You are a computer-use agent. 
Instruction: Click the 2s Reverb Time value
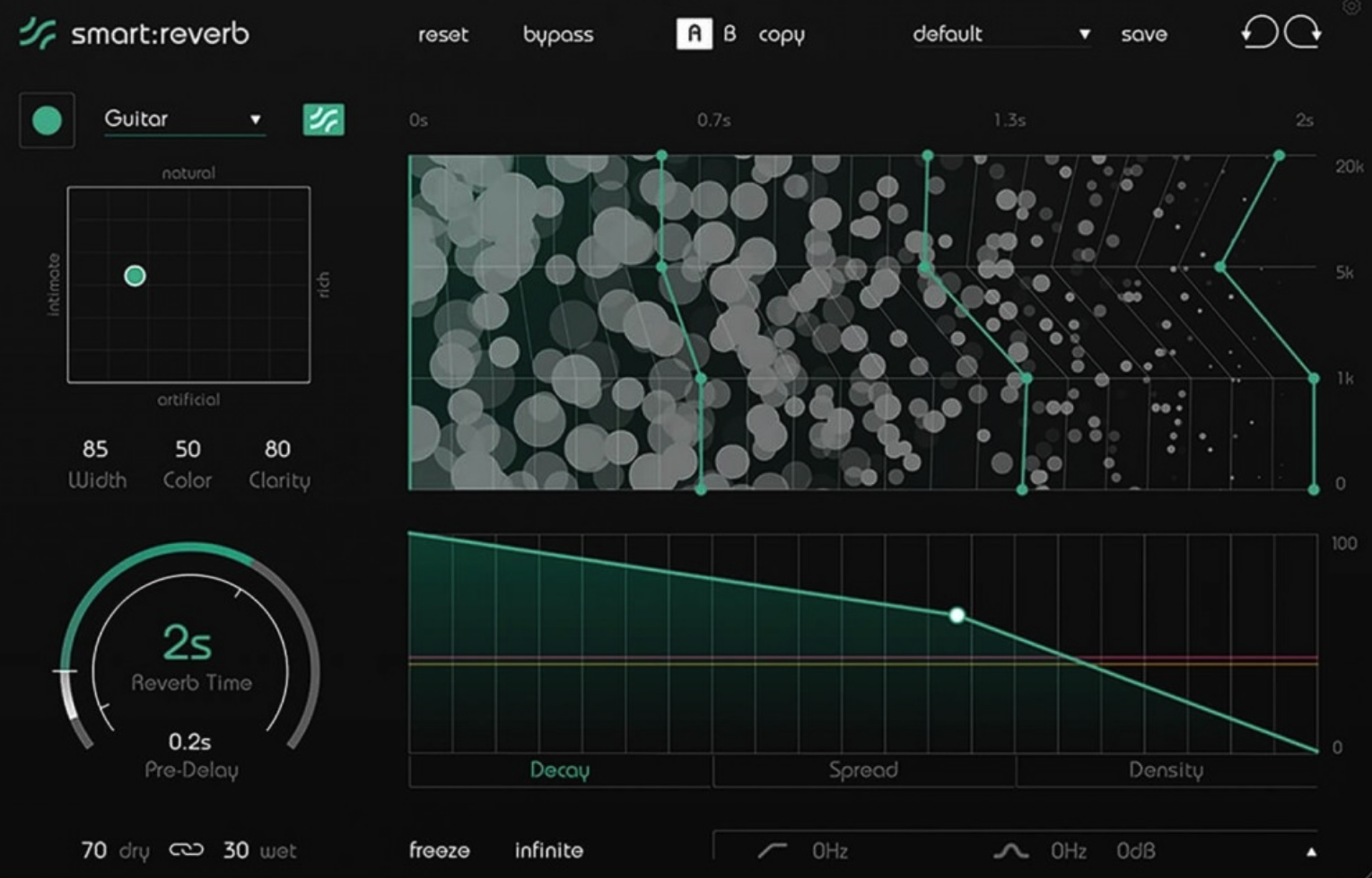187,642
